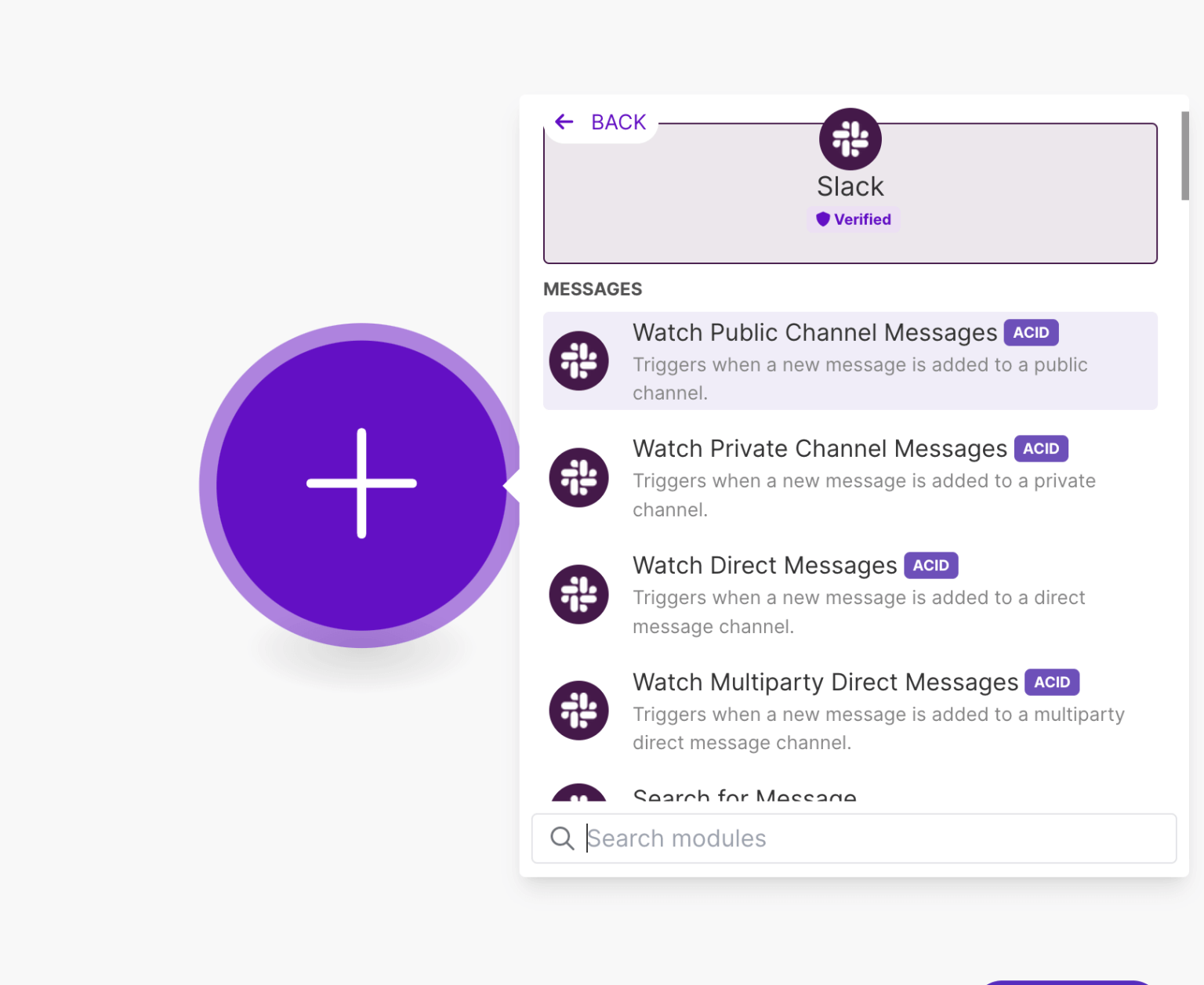Click the Watch Private Channel Messages Slack icon
1204x985 pixels.
point(578,477)
